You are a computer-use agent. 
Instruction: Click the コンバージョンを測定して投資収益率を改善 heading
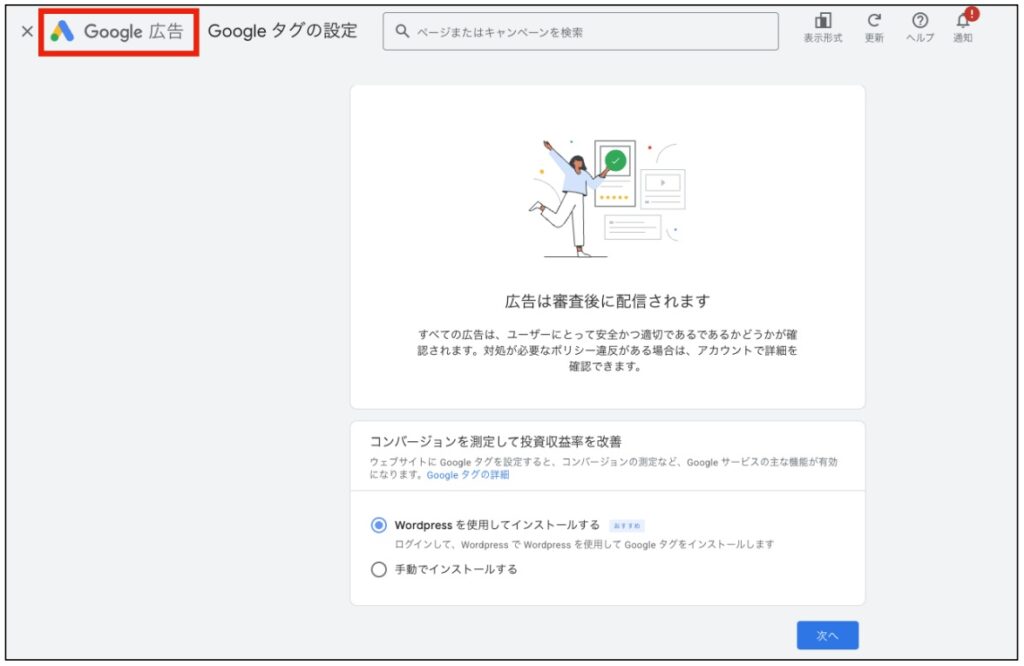(496, 441)
